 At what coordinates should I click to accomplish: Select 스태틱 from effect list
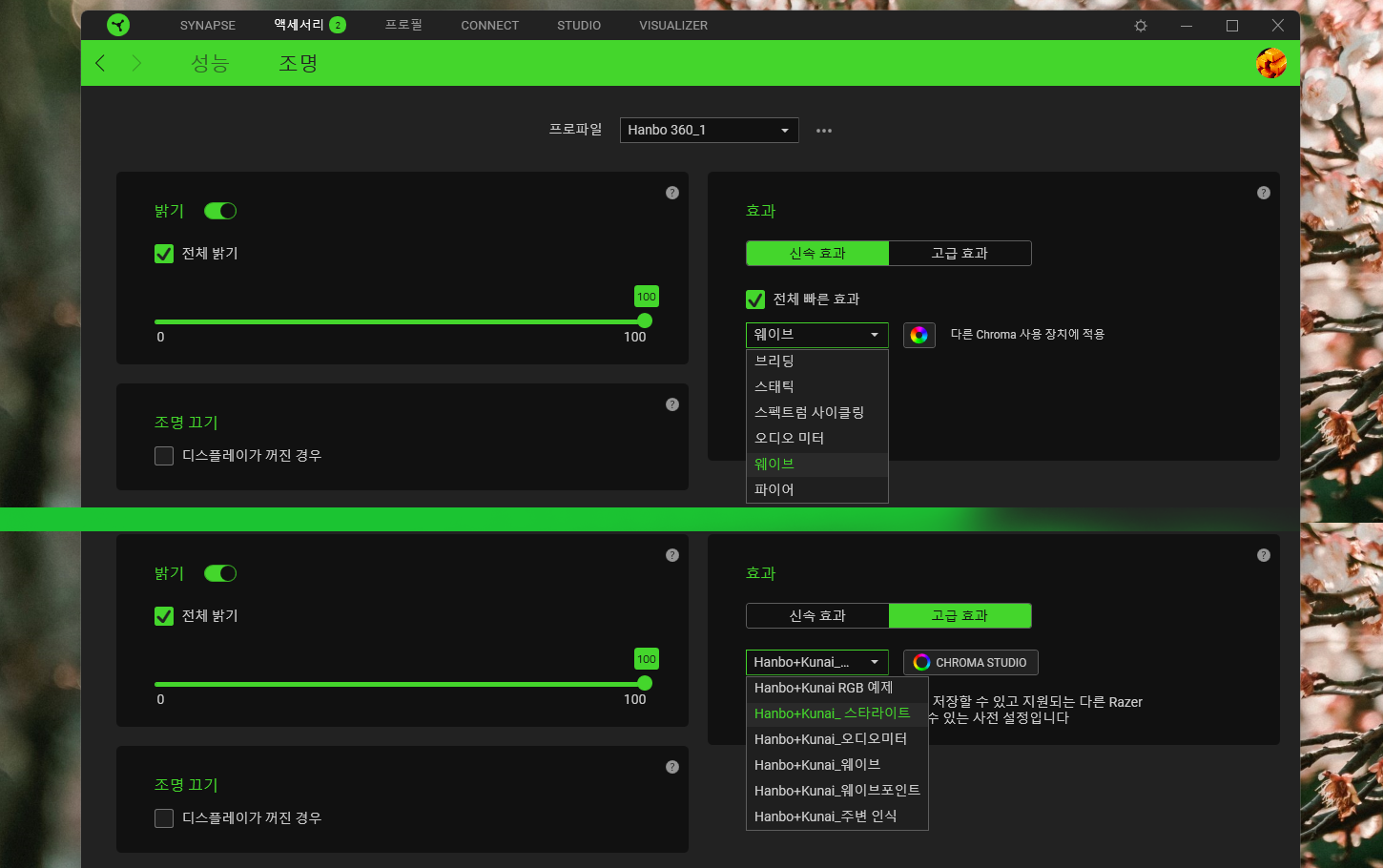817,387
